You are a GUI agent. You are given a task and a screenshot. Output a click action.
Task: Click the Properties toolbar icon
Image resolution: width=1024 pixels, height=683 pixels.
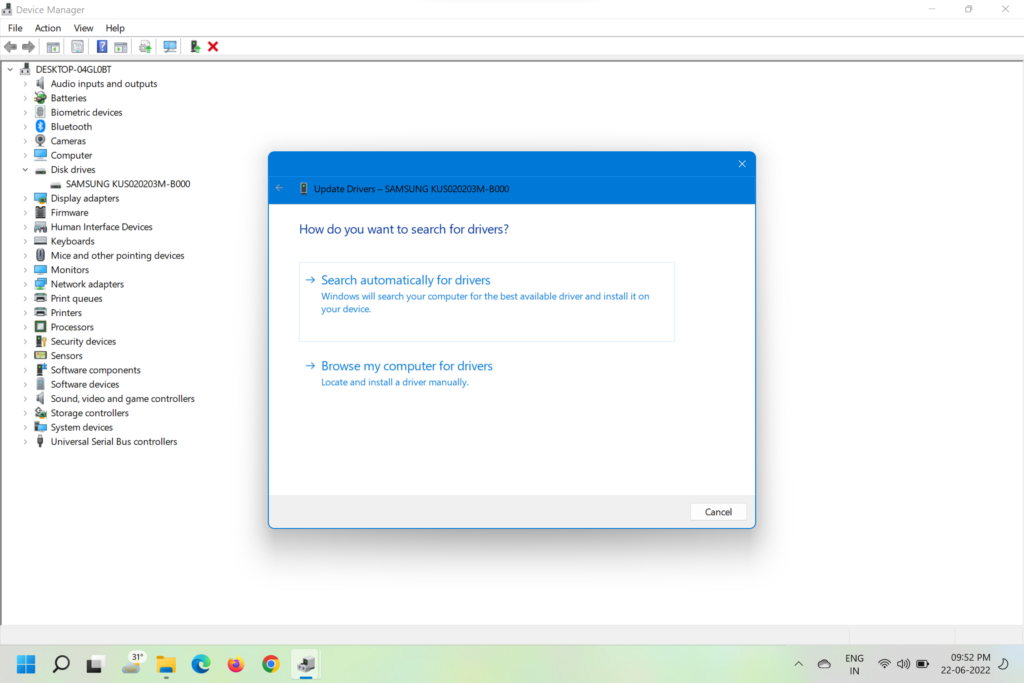click(x=77, y=47)
